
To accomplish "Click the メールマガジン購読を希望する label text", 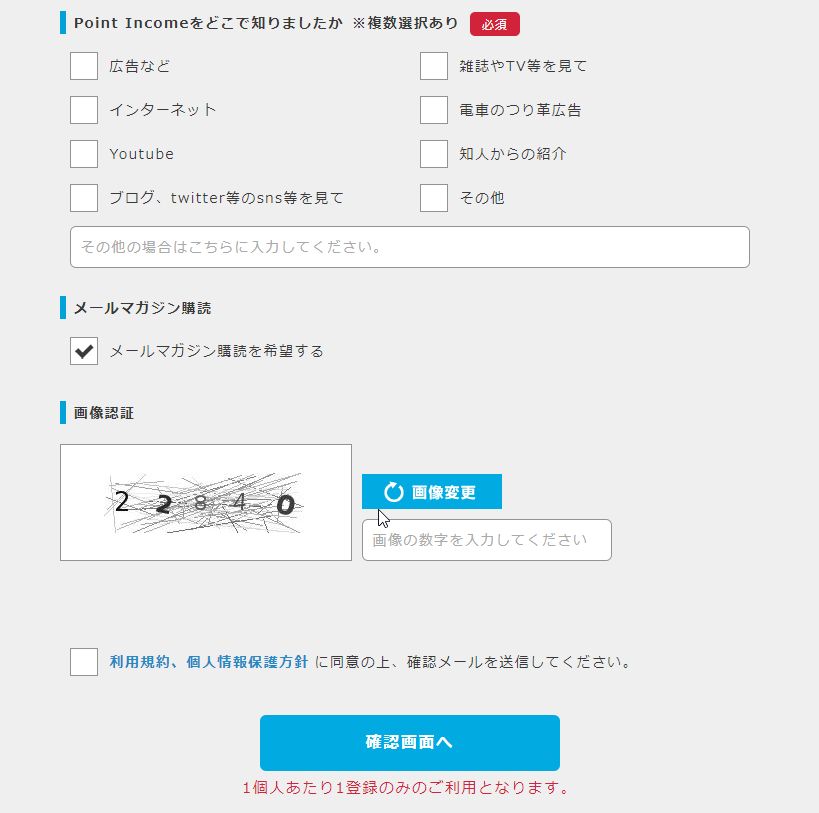I will click(x=217, y=351).
